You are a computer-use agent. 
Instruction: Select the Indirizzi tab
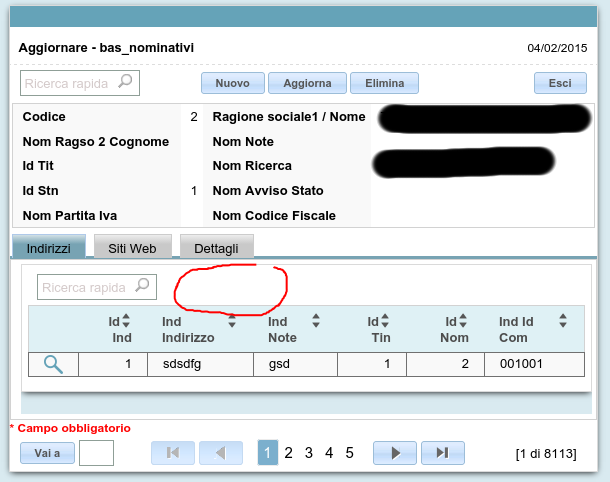49,247
